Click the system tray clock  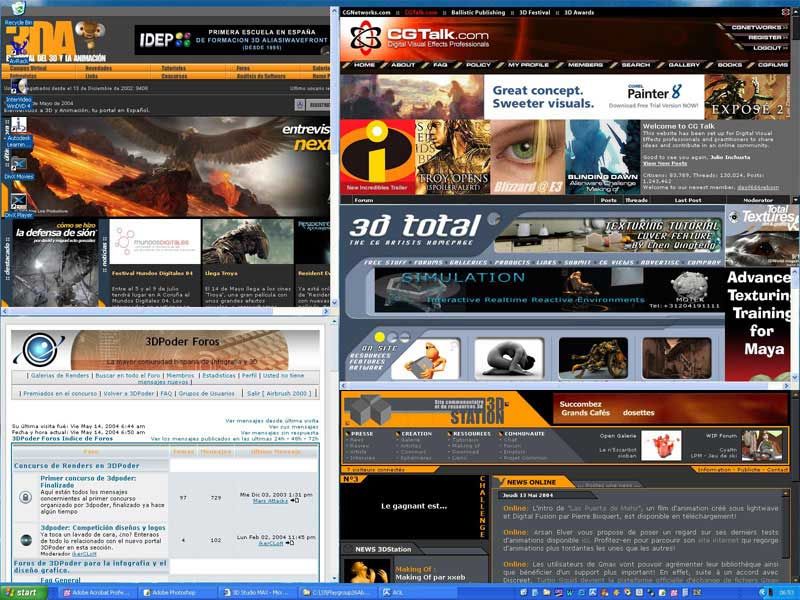tap(786, 593)
